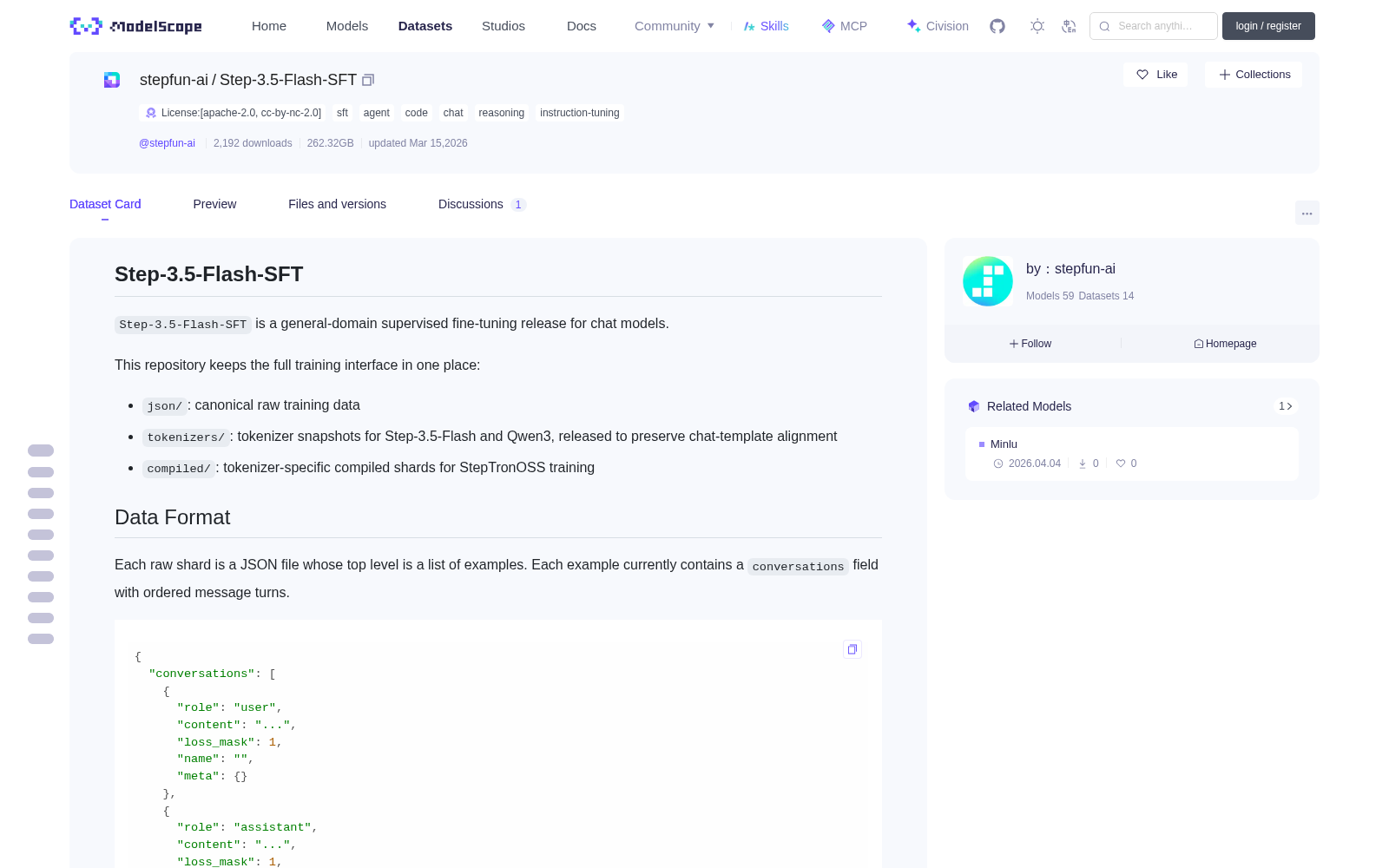Viewport: 1389px width, 868px height.
Task: Click Datasets 14 count
Action: point(1106,296)
